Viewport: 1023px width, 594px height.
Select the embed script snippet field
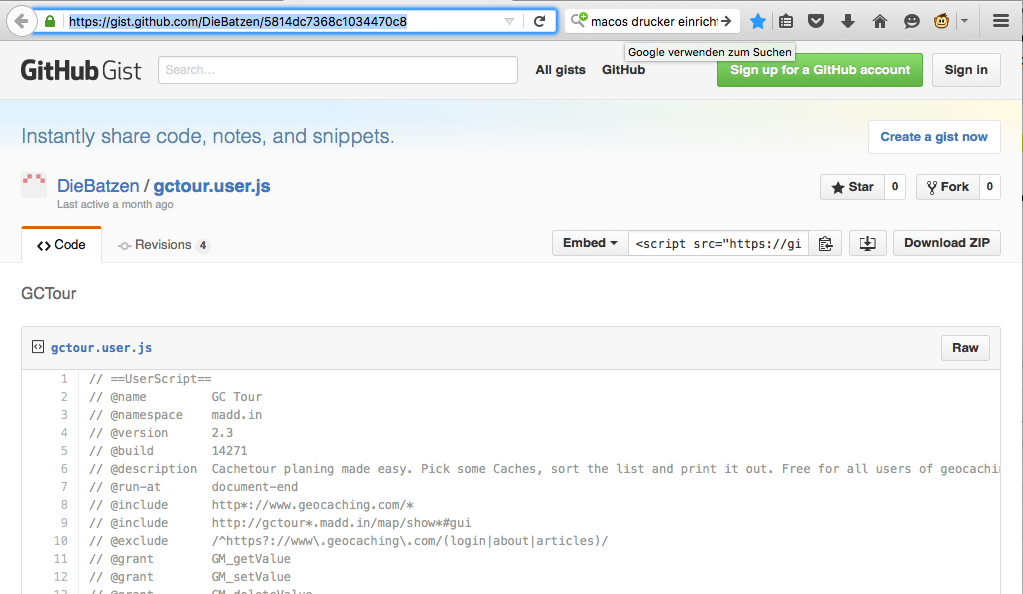pos(718,243)
